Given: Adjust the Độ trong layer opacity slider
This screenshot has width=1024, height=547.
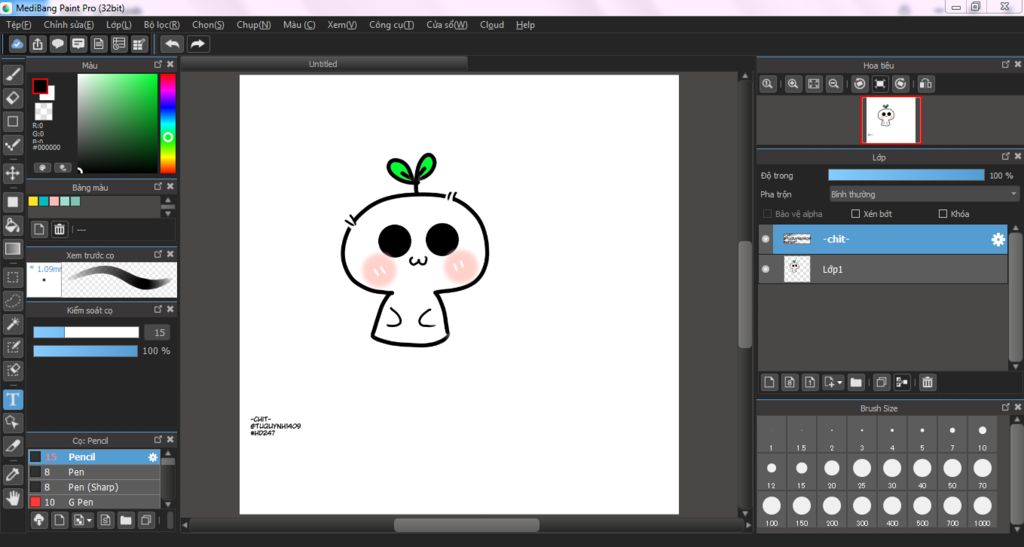Looking at the screenshot, I should (906, 175).
